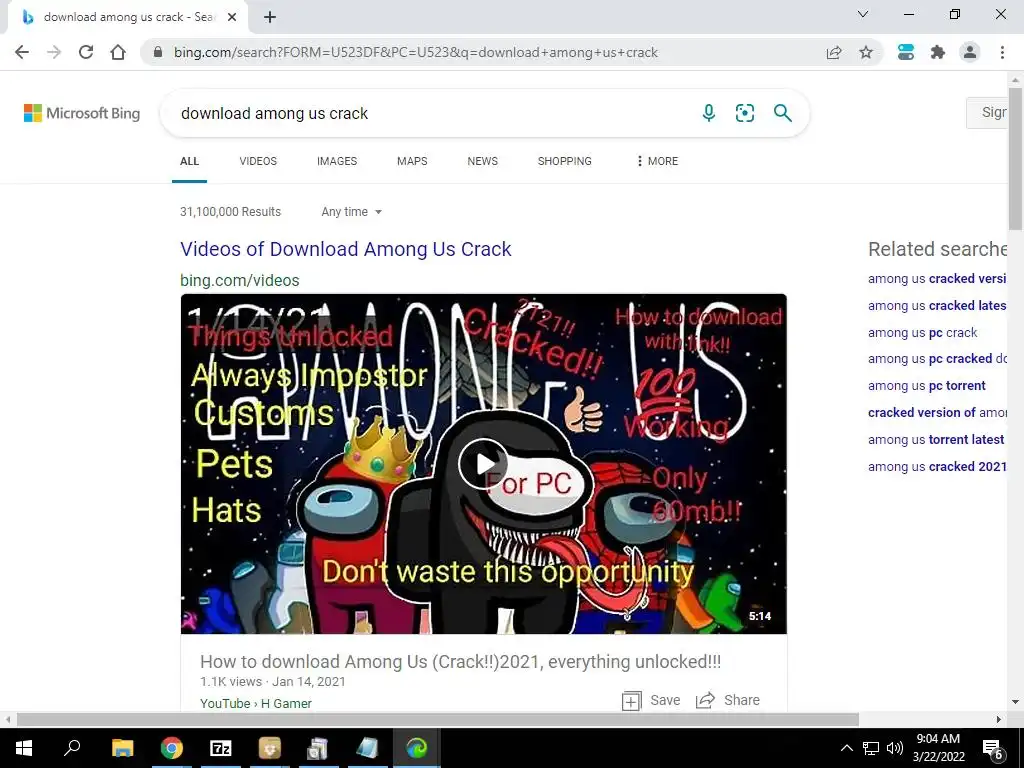Close the 'download among us crack' tab

tap(232, 18)
